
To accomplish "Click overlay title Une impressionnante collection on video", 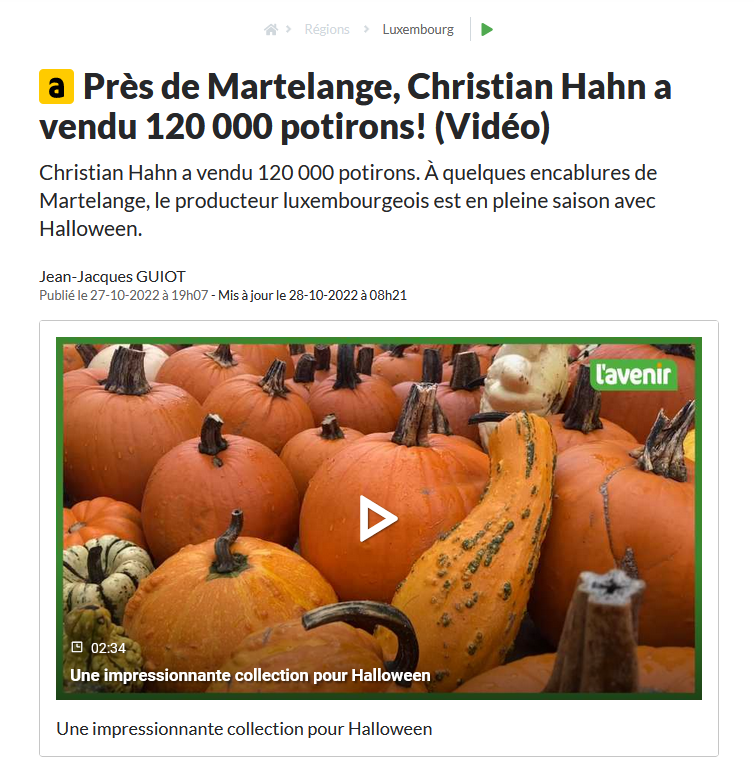I will [250, 675].
